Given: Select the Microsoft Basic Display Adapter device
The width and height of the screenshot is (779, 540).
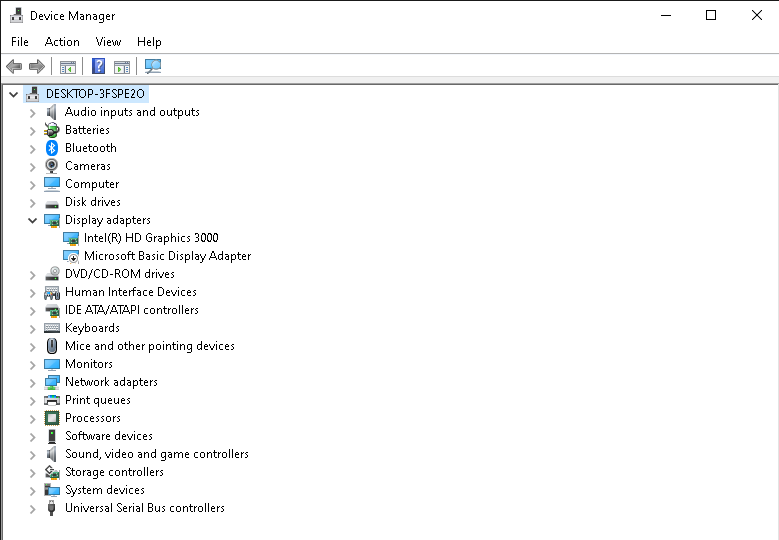Looking at the screenshot, I should tap(167, 256).
